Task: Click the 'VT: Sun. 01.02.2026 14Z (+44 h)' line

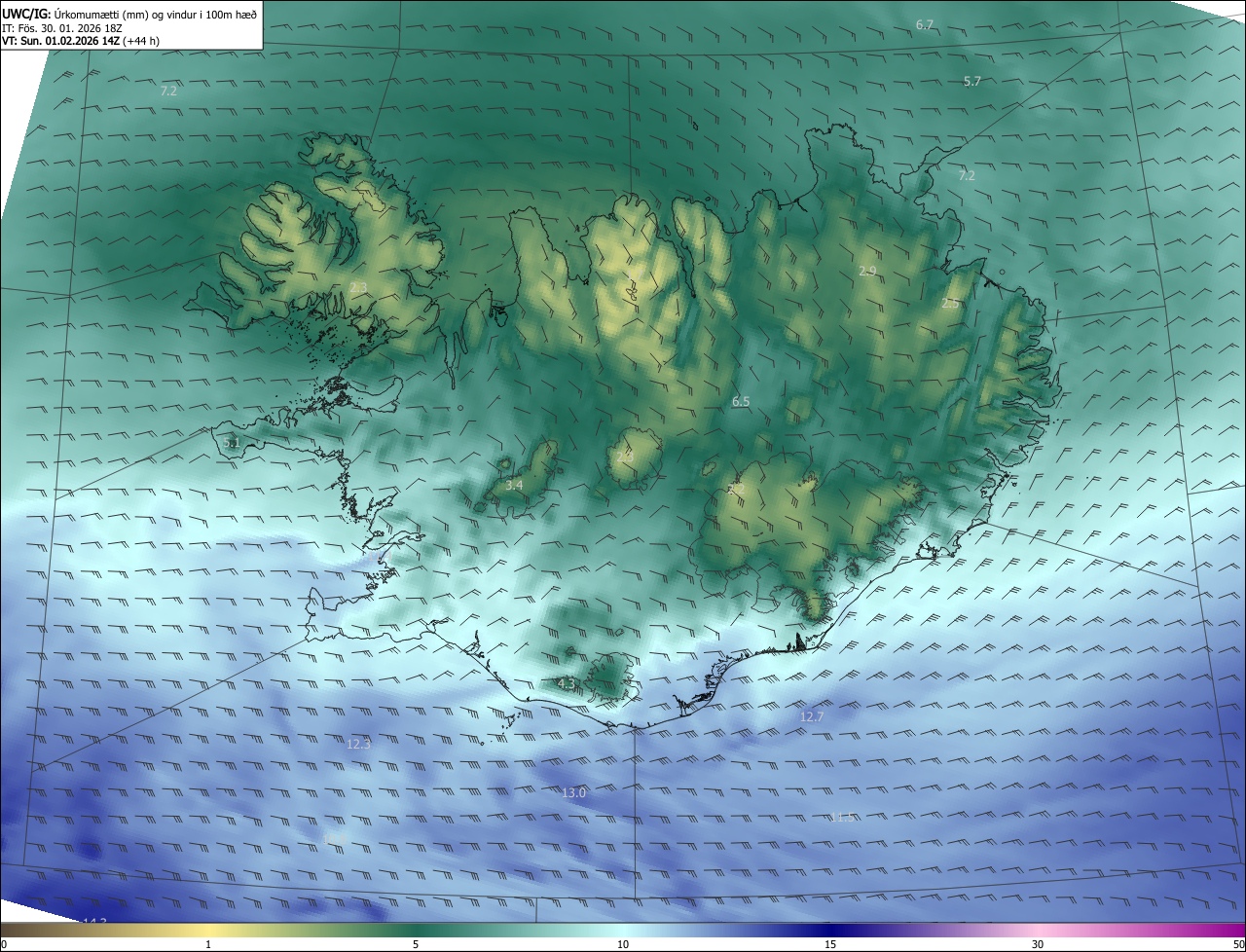Action: [81, 41]
